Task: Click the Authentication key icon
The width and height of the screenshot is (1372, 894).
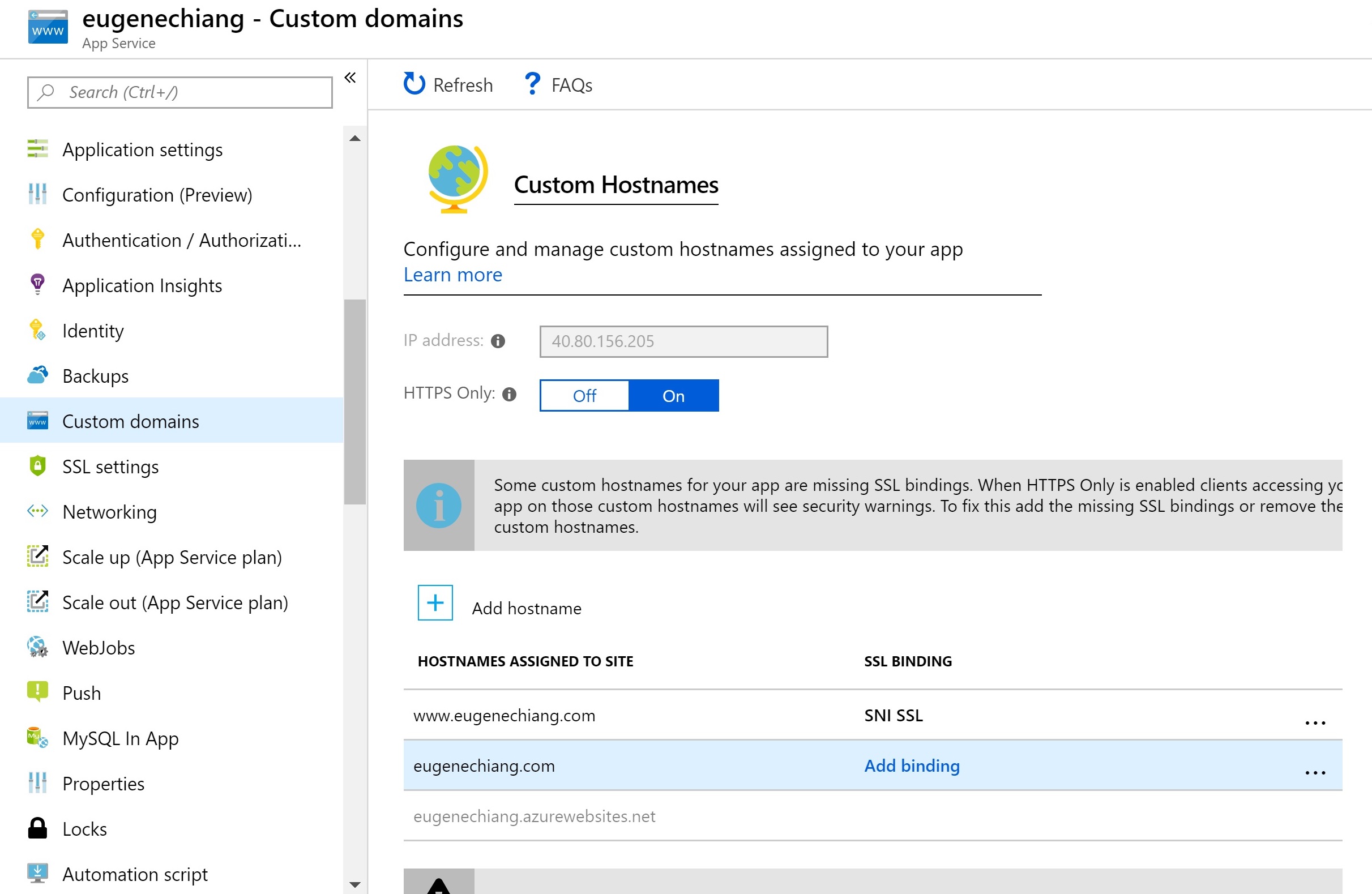Action: (37, 239)
